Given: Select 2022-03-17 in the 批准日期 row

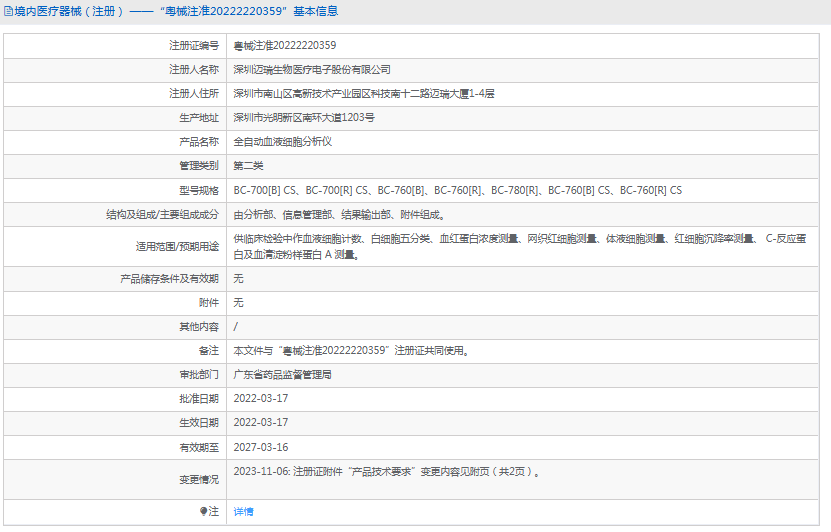Looking at the screenshot, I should click(x=261, y=398).
